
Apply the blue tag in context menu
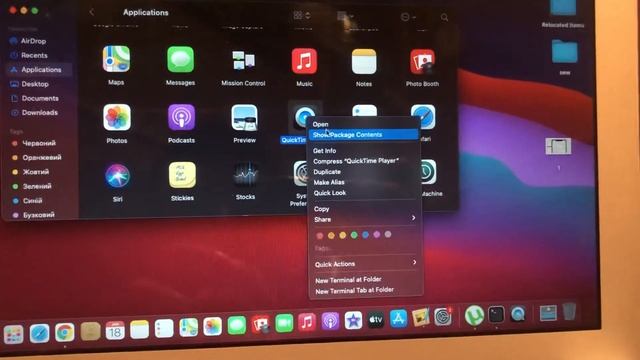point(366,234)
